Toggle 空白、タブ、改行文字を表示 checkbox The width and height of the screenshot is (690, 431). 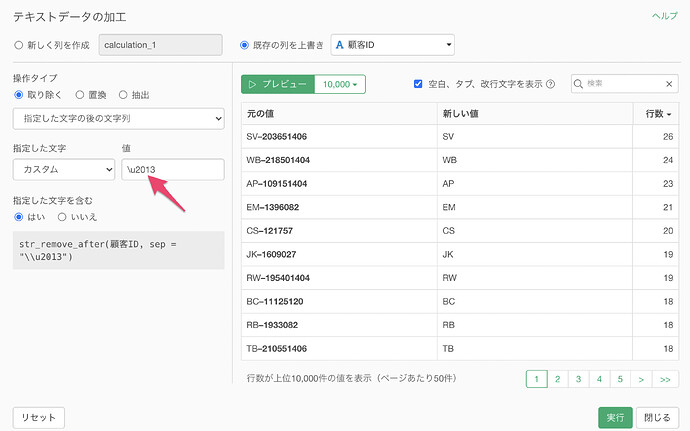click(x=418, y=84)
